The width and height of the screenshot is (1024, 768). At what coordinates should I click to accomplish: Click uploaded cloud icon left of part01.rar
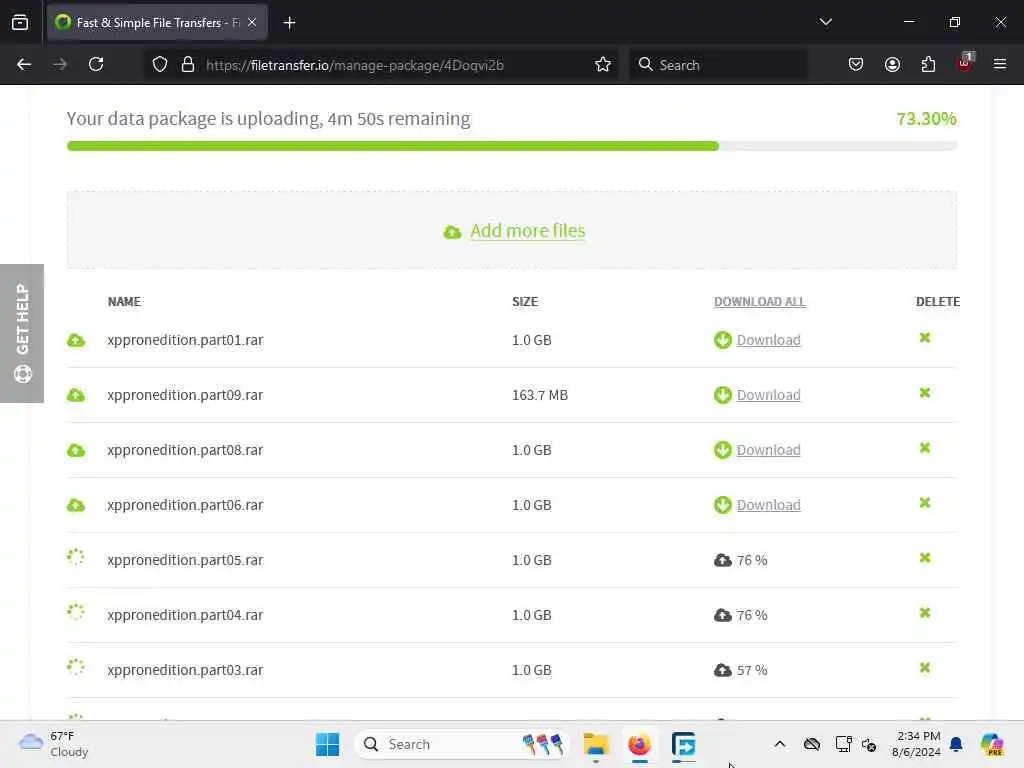76,340
